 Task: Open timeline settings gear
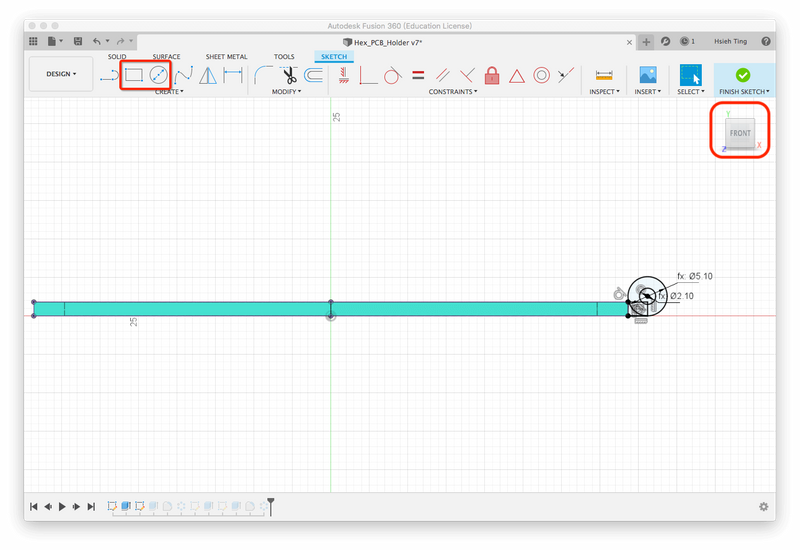point(764,507)
